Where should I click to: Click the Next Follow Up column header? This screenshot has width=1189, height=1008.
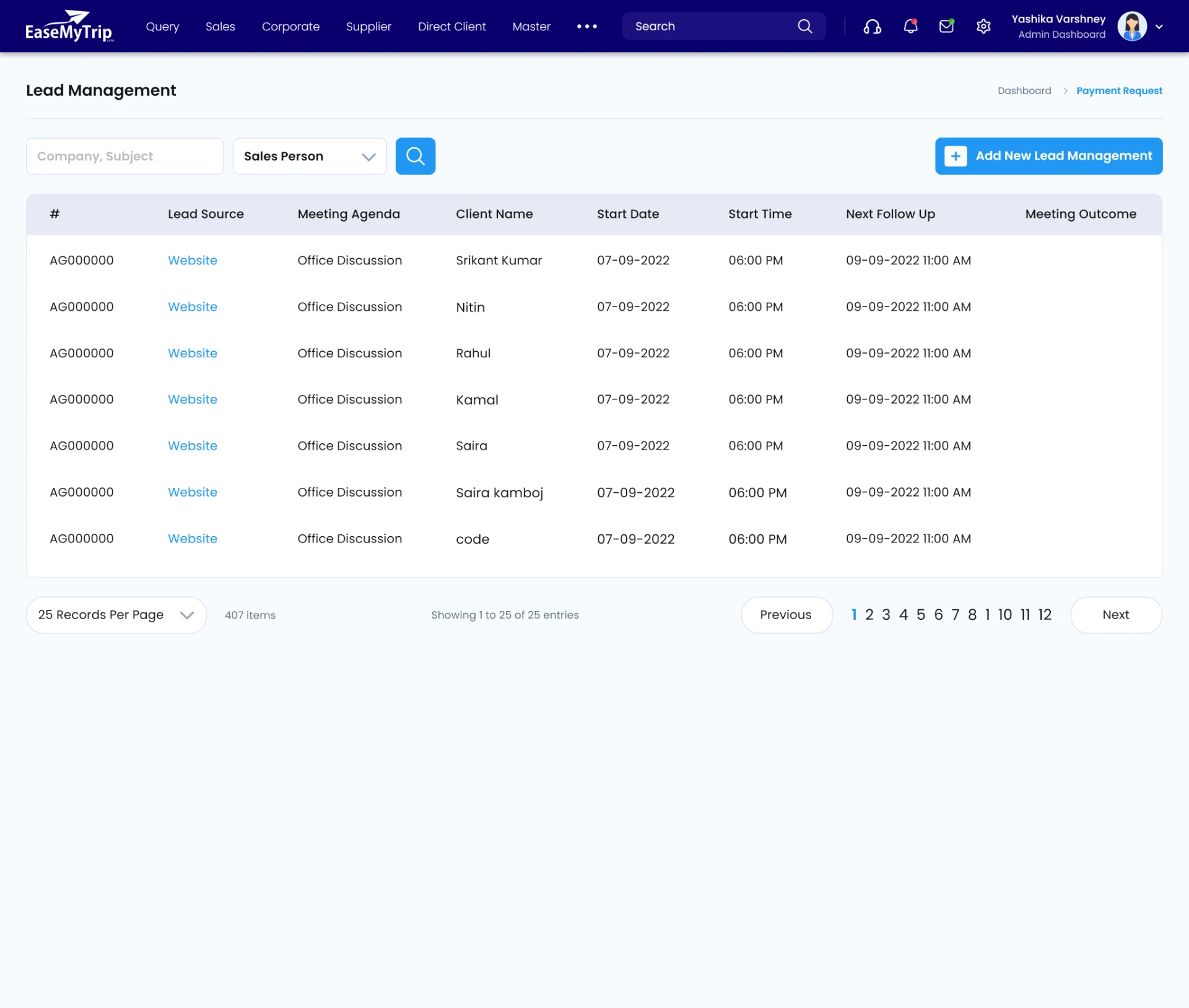pyautogui.click(x=891, y=214)
